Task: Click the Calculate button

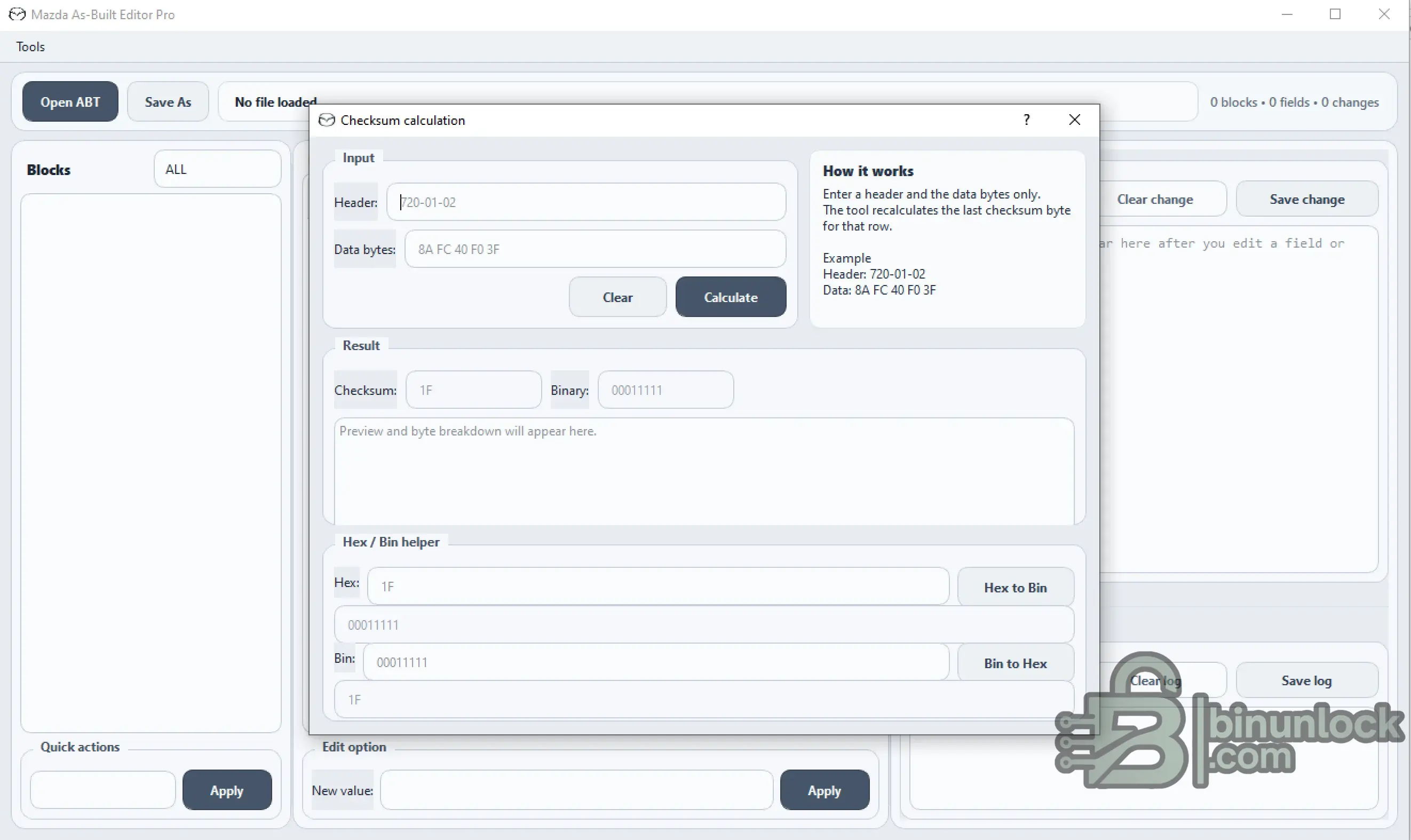Action: [x=731, y=297]
